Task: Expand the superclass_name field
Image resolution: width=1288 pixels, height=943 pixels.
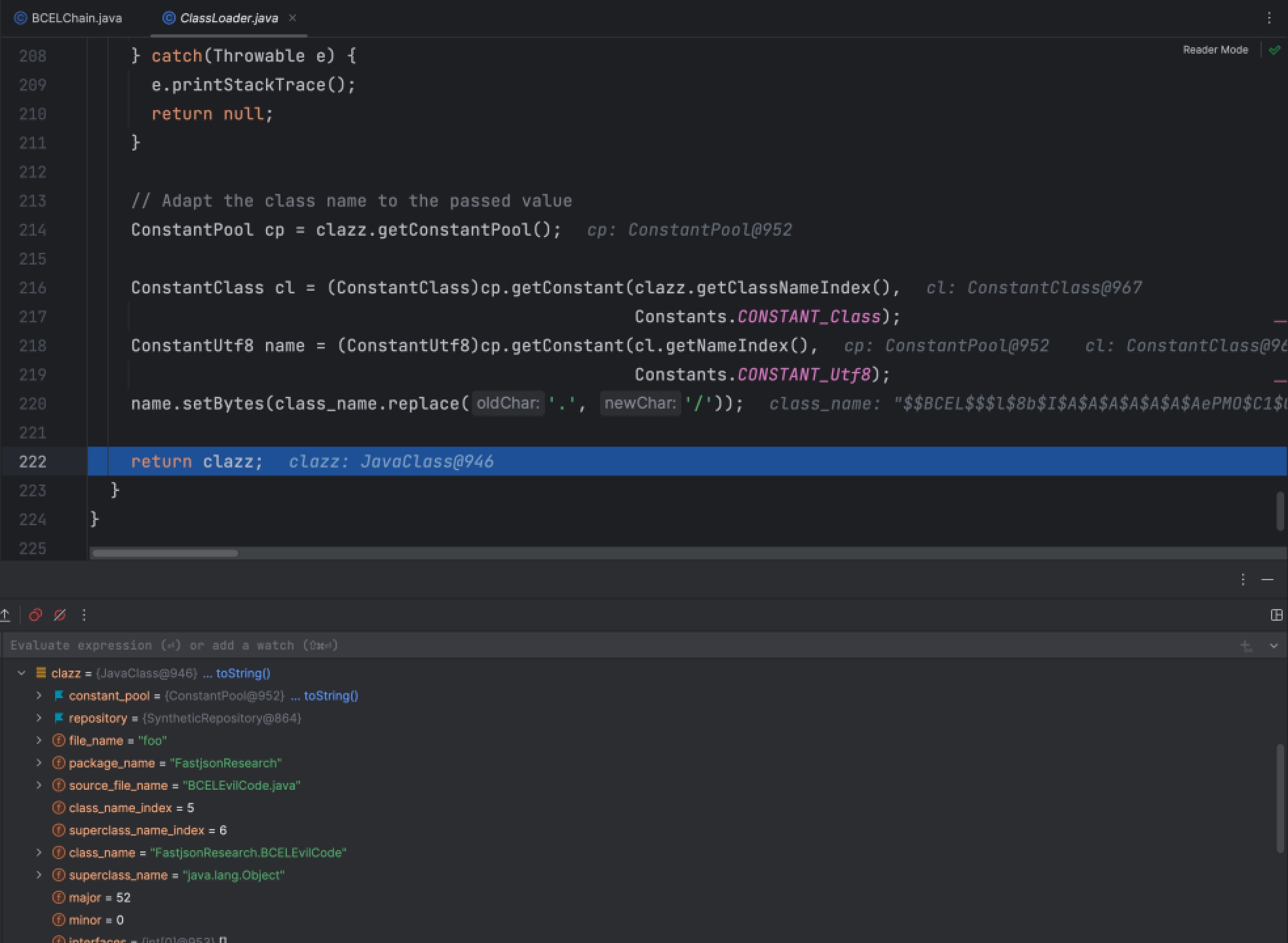Action: tap(39, 875)
